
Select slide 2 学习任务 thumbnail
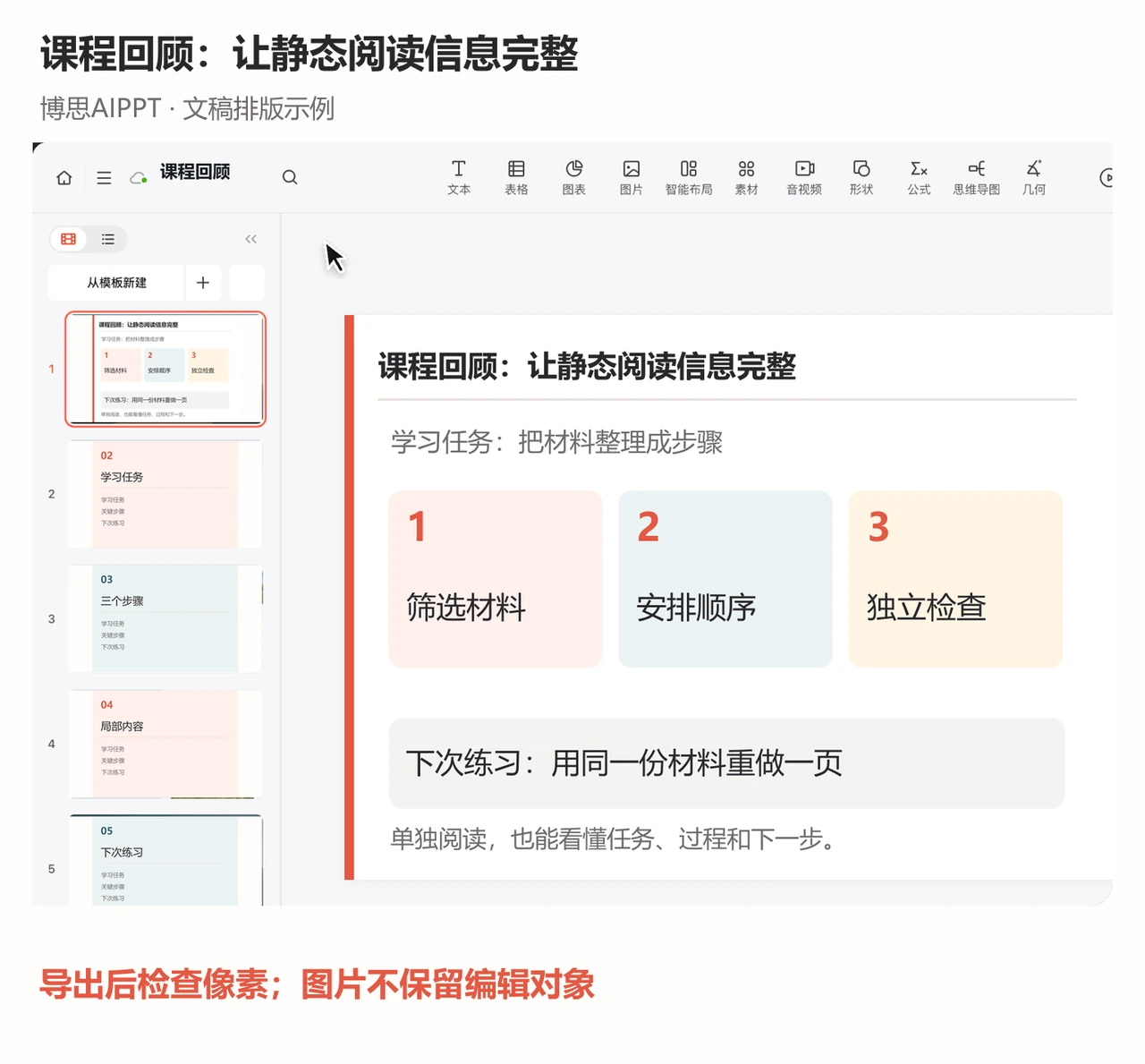tap(165, 494)
